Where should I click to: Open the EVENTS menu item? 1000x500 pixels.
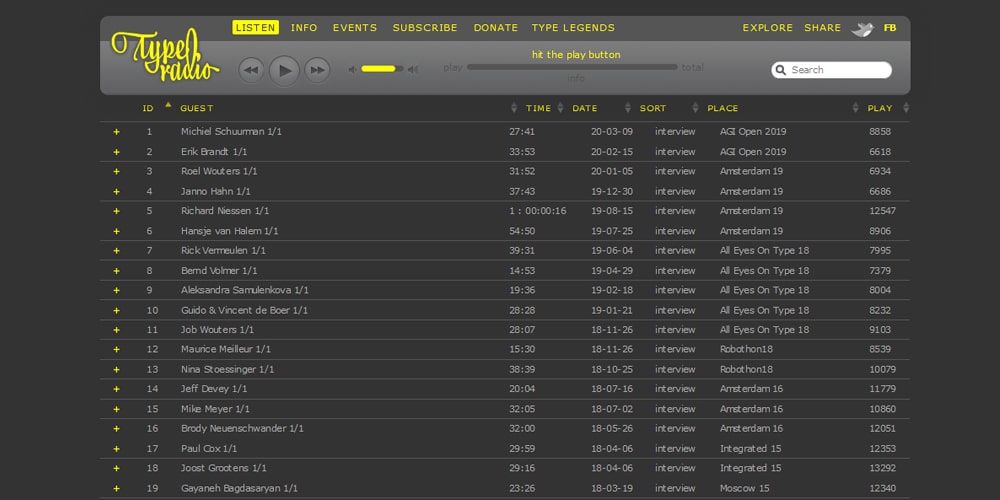pyautogui.click(x=355, y=28)
